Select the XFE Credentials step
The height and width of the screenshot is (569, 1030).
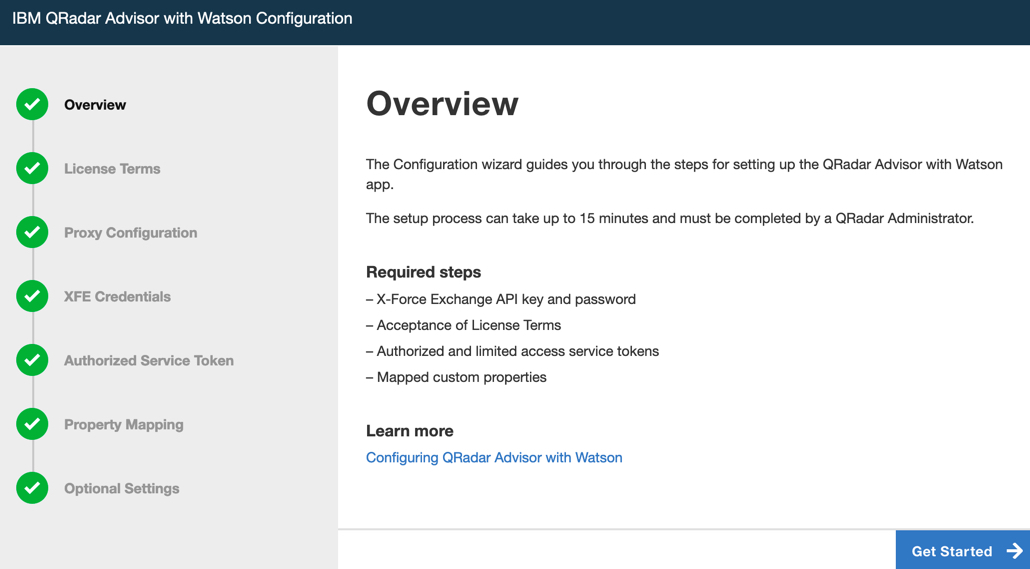pos(118,296)
